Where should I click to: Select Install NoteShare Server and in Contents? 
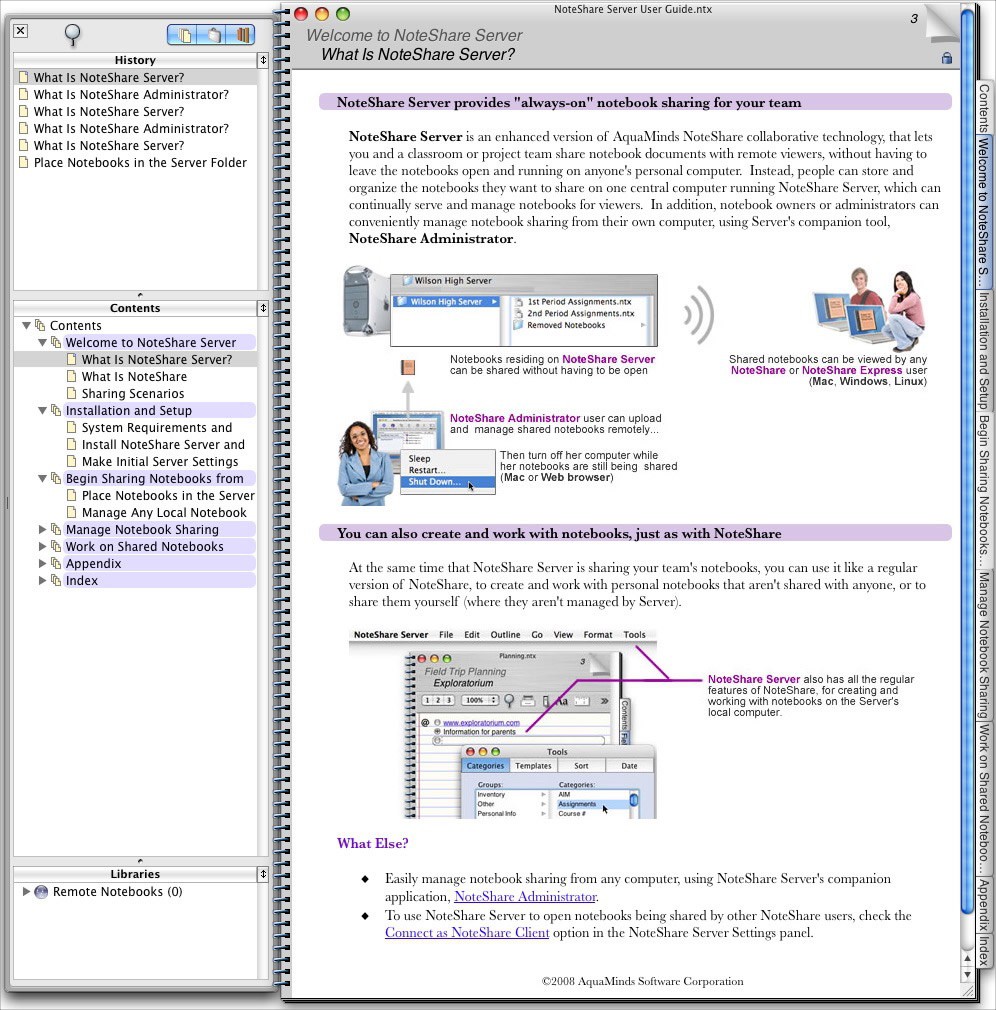click(163, 444)
